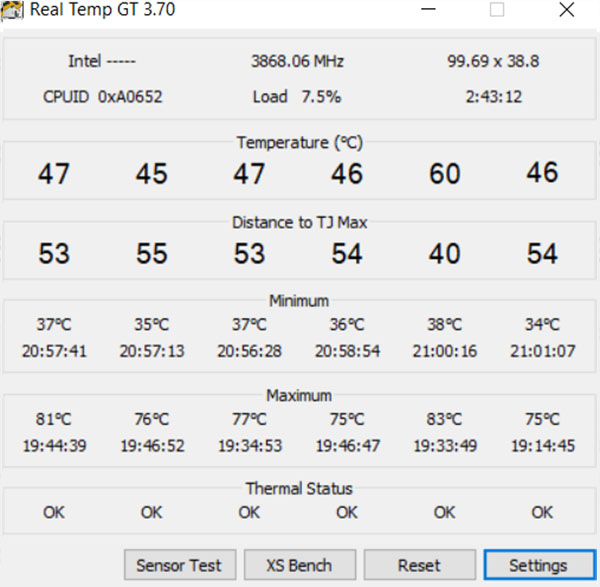
Task: Click the 2:43:12 uptime timer
Action: 493,97
